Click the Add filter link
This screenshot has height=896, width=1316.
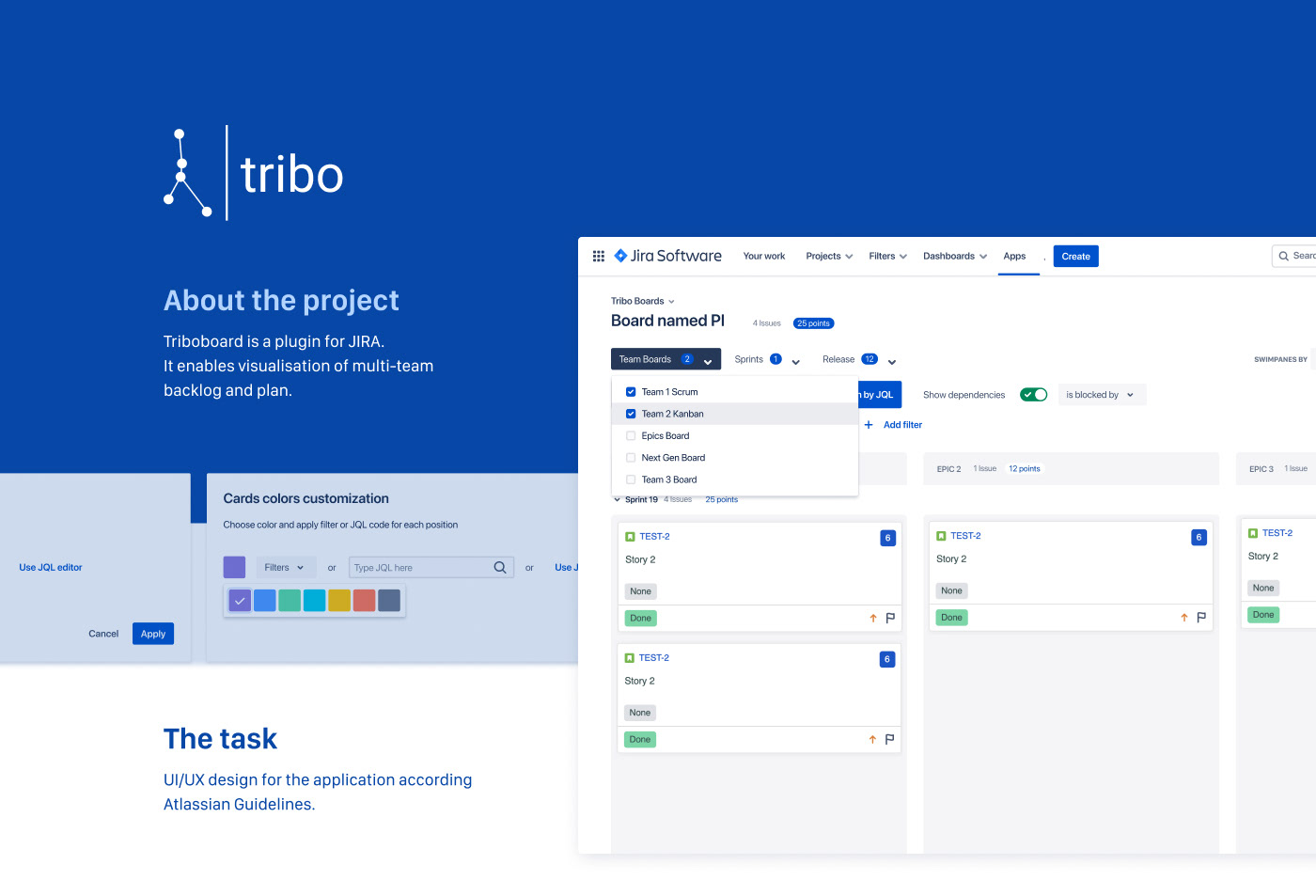(x=902, y=425)
